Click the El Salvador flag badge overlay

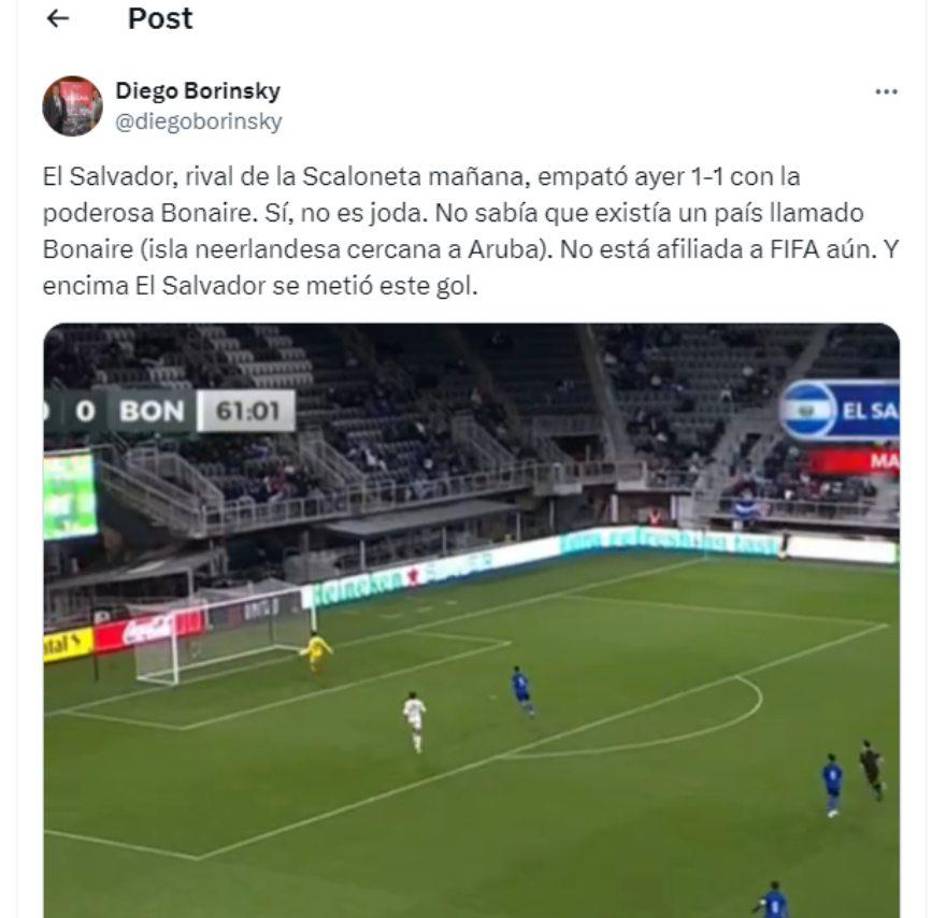point(808,410)
